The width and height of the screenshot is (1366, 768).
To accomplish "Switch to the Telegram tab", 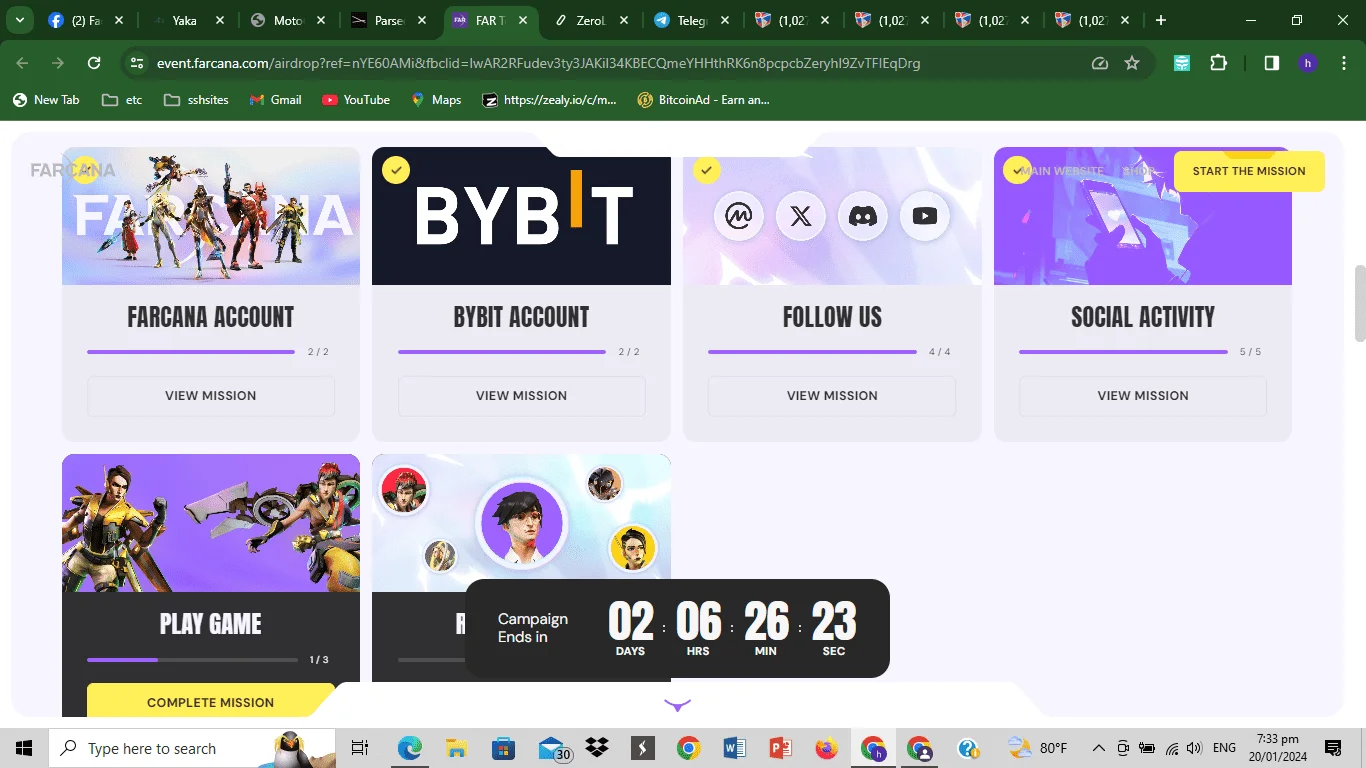I will coord(693,20).
